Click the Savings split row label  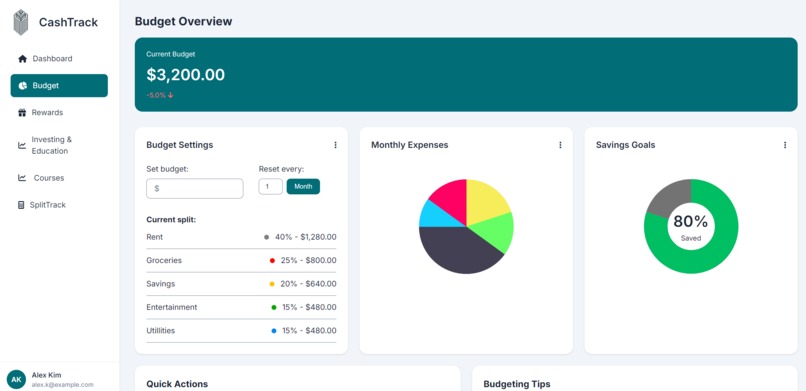point(161,284)
